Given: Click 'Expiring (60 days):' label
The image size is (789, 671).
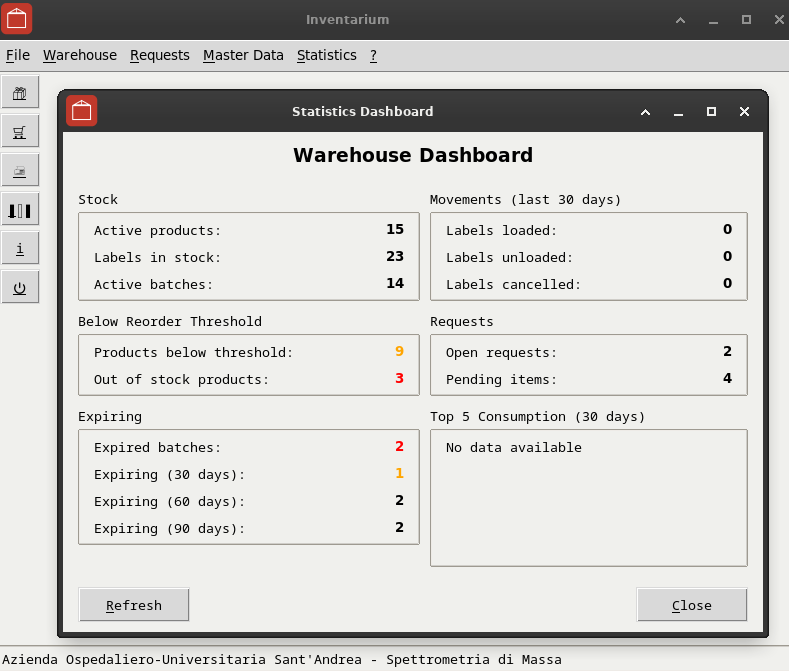Looking at the screenshot, I should coord(169,502).
